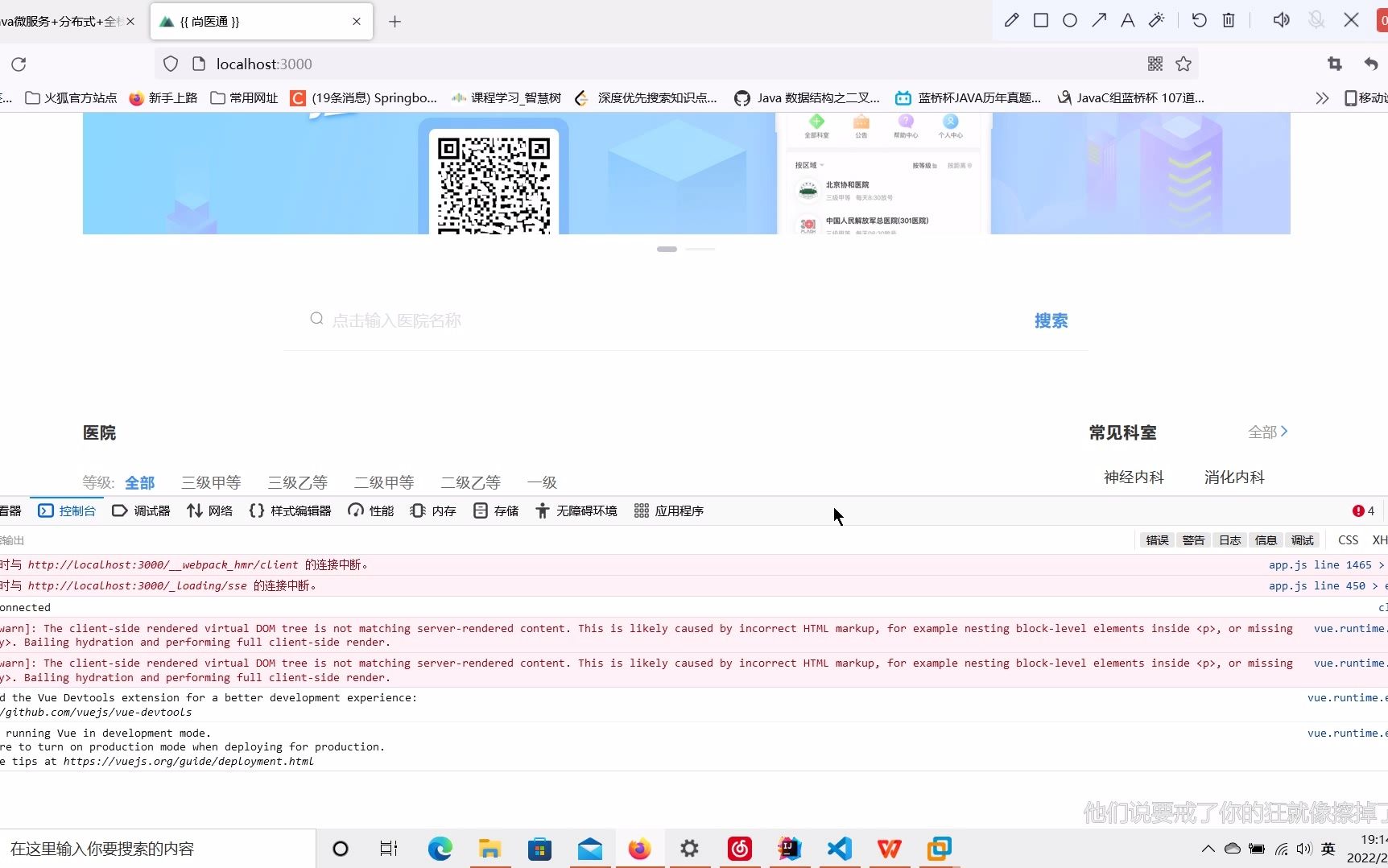Toggle the muted microphone icon
1388x868 pixels.
pos(1316,20)
